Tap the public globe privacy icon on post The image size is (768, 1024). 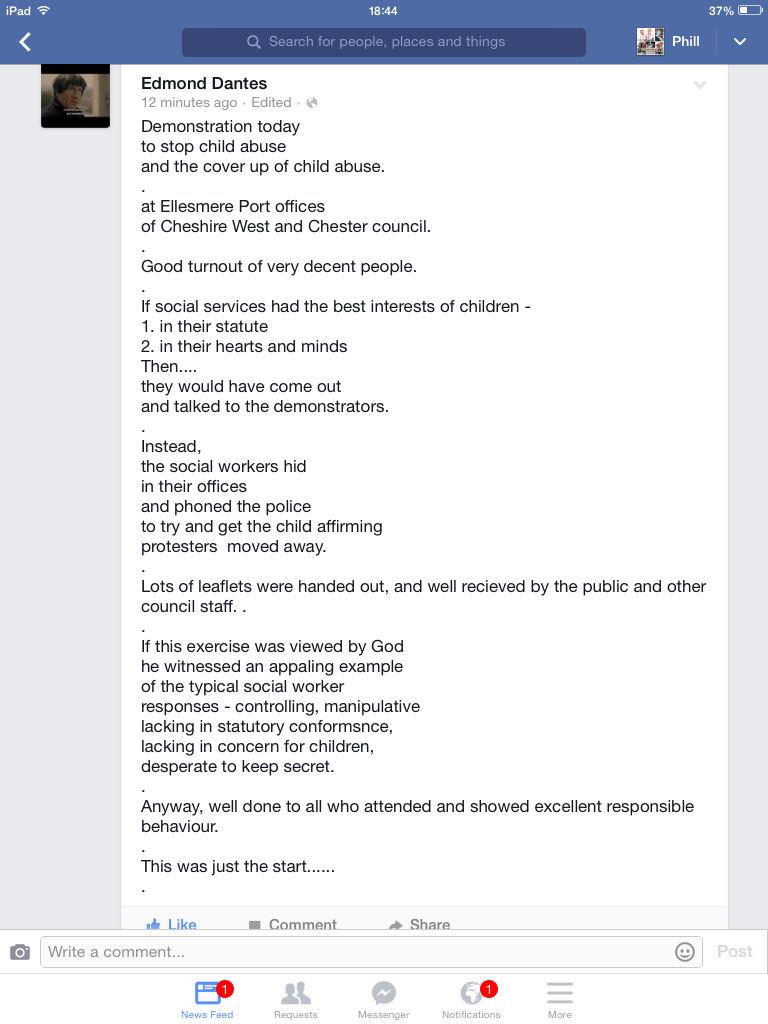(312, 103)
